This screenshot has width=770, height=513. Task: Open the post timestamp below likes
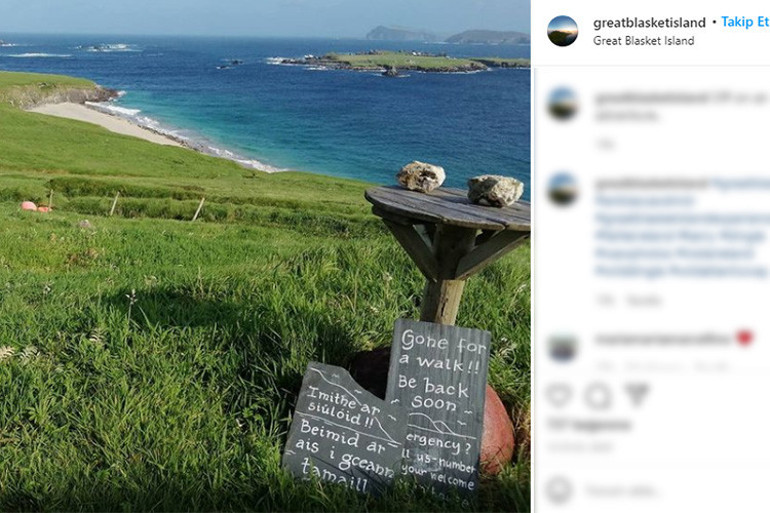click(580, 447)
